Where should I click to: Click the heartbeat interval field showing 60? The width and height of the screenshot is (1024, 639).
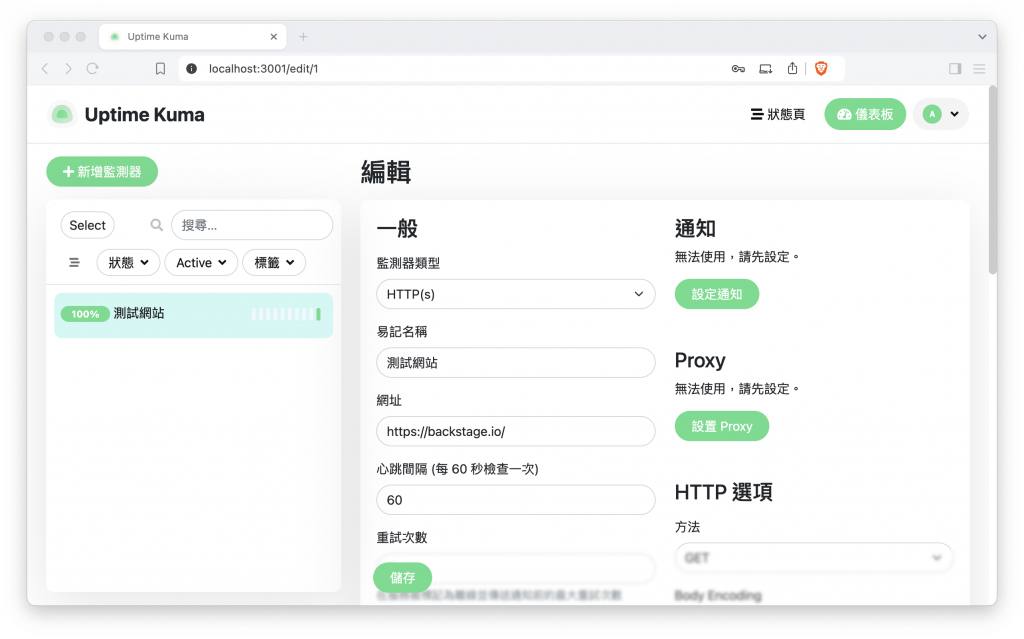coord(515,500)
